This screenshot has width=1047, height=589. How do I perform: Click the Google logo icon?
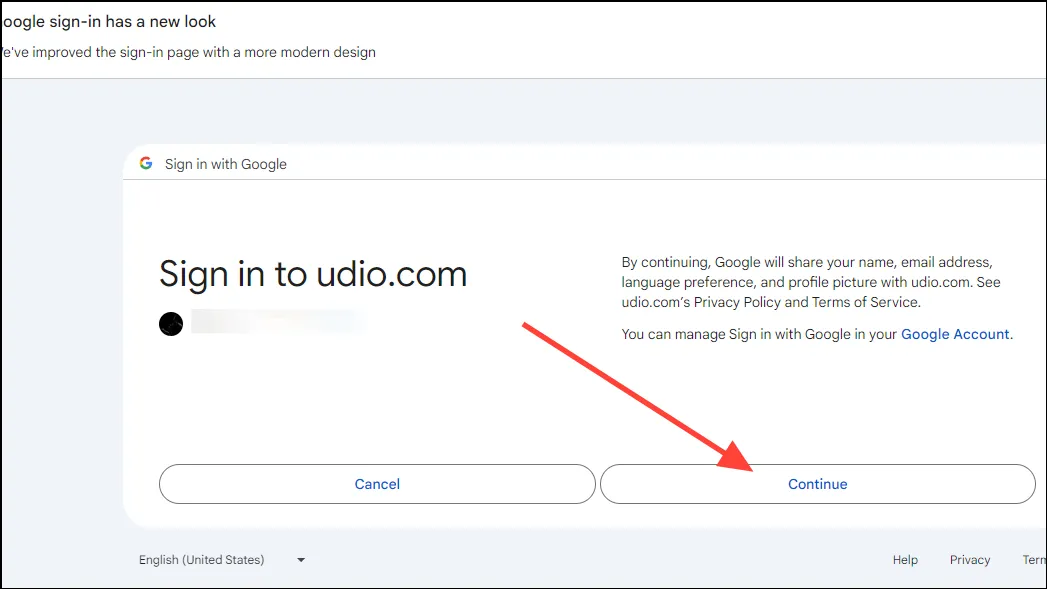146,164
